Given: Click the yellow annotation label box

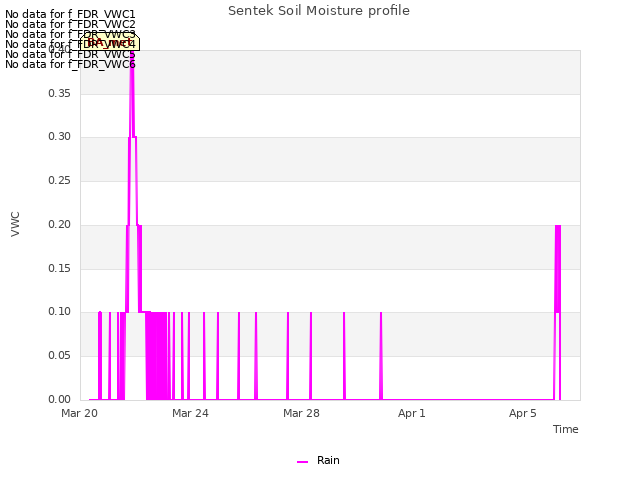Looking at the screenshot, I should [x=109, y=42].
